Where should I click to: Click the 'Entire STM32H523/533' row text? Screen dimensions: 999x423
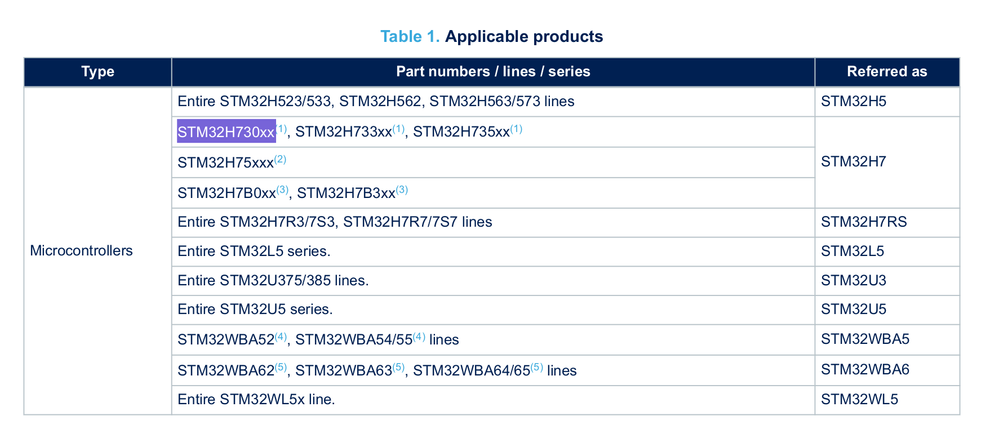[376, 101]
